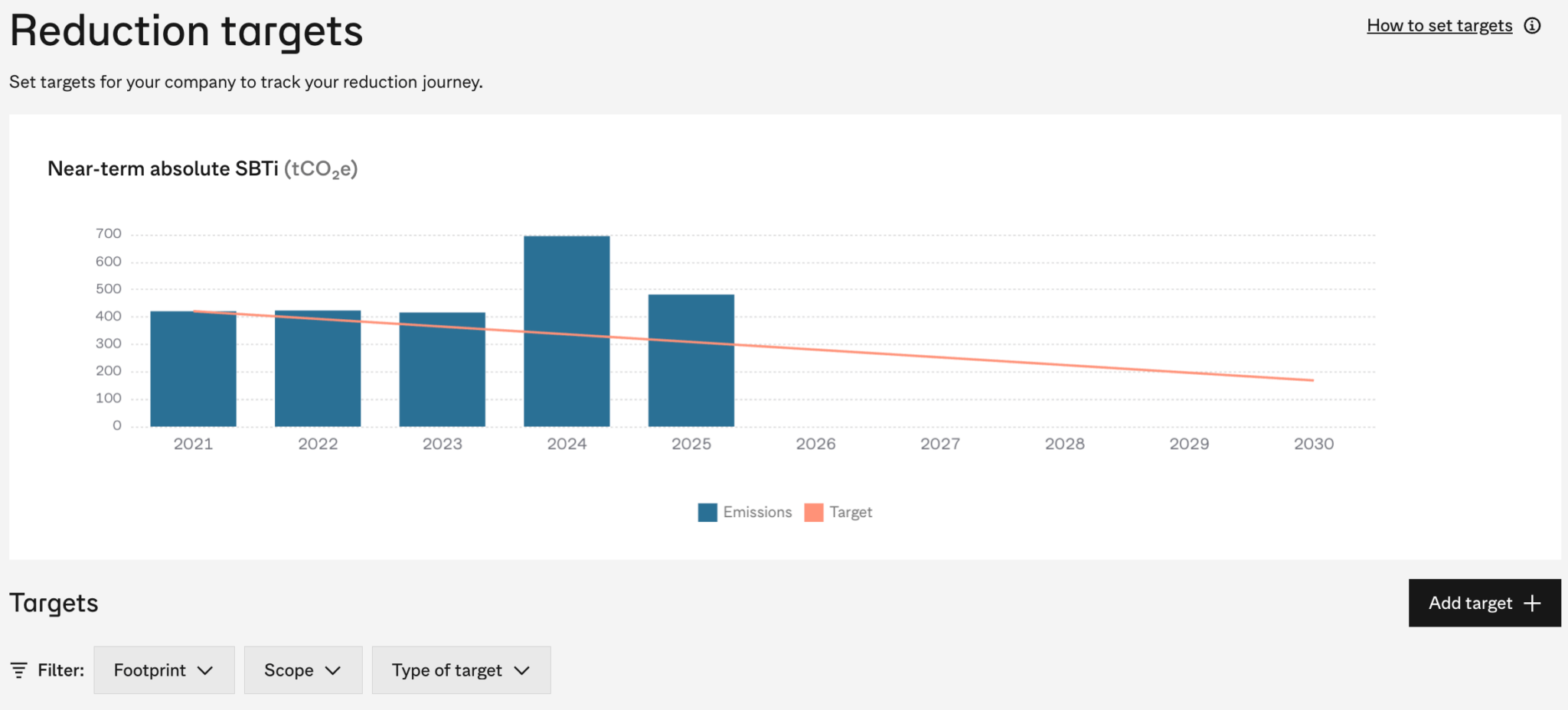The width and height of the screenshot is (1568, 710).
Task: Open the How to set targets link
Action: pyautogui.click(x=1439, y=25)
